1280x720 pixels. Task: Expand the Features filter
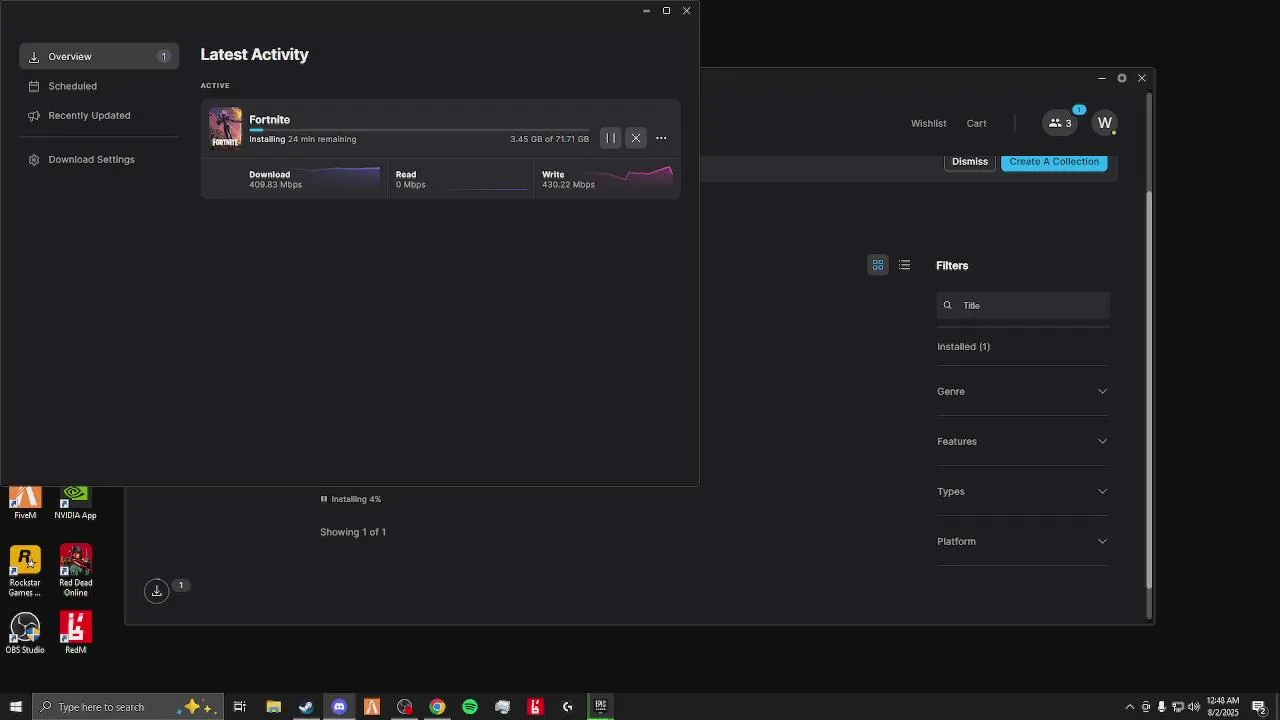pyautogui.click(x=1023, y=441)
